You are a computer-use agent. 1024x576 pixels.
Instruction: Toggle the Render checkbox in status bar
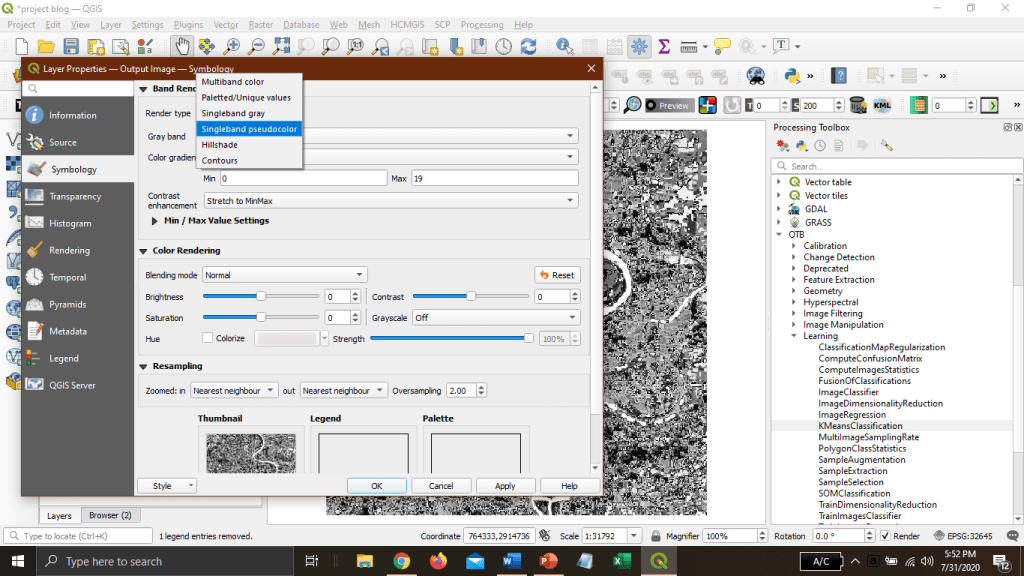(885, 536)
